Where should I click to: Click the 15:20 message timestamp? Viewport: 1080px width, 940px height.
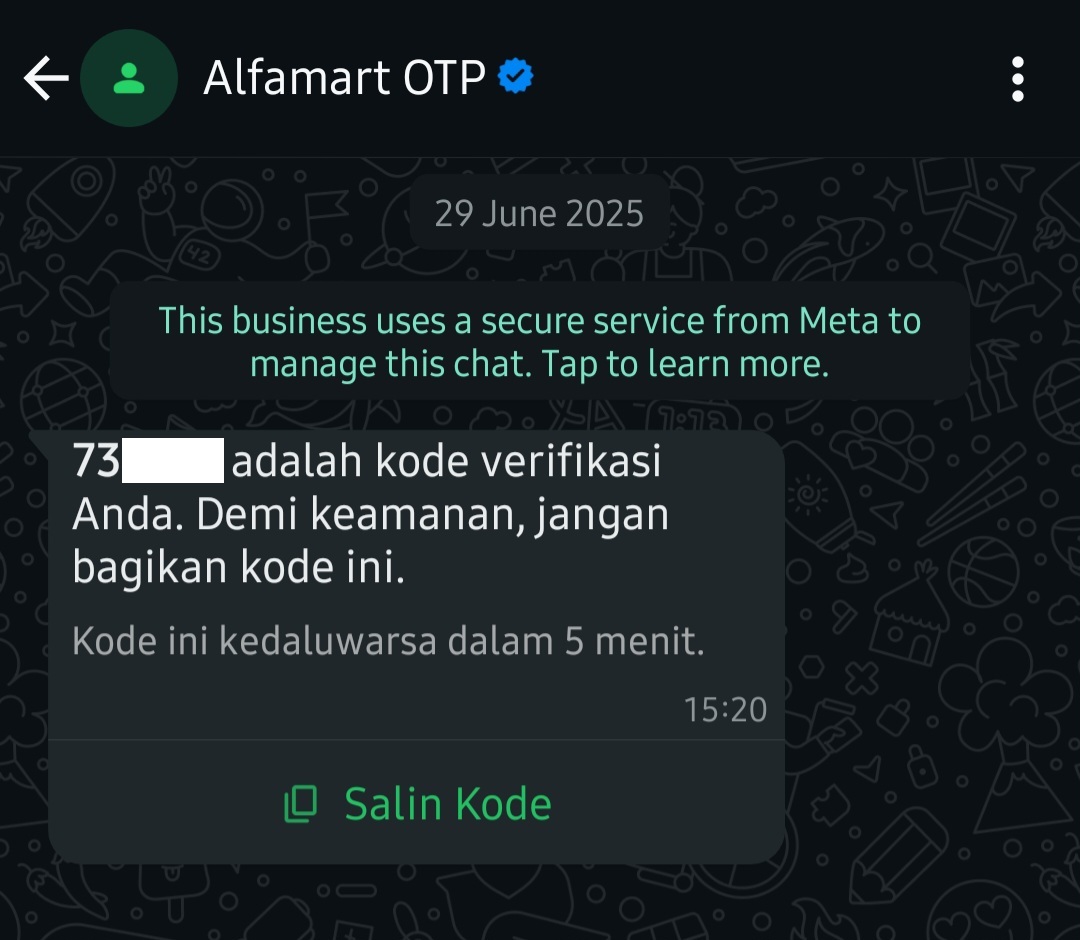point(725,709)
